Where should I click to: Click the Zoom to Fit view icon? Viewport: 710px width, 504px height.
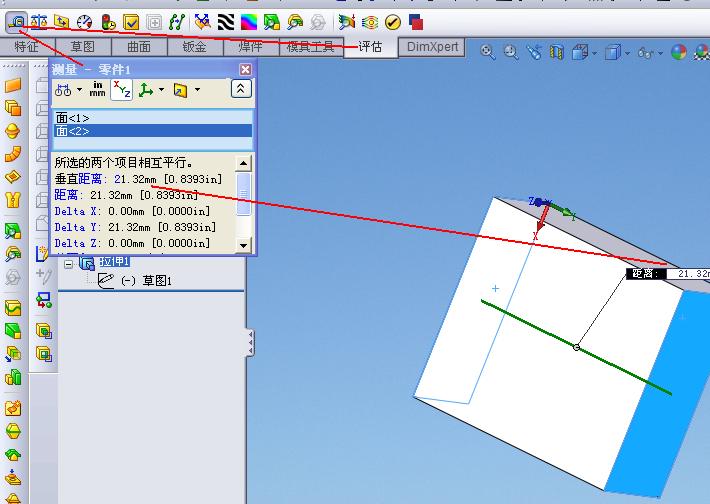(487, 52)
